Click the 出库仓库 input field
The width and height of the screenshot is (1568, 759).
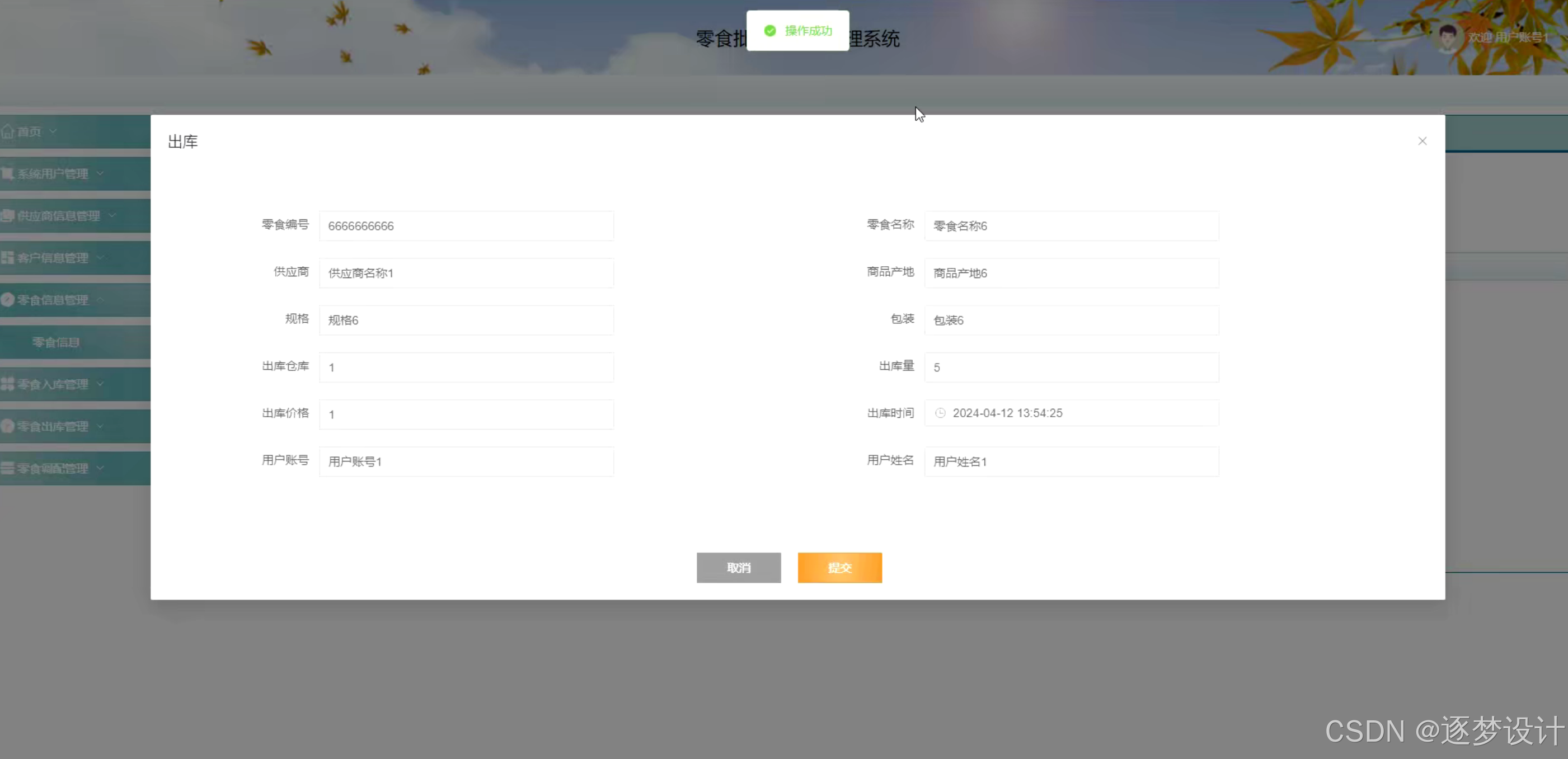(466, 367)
